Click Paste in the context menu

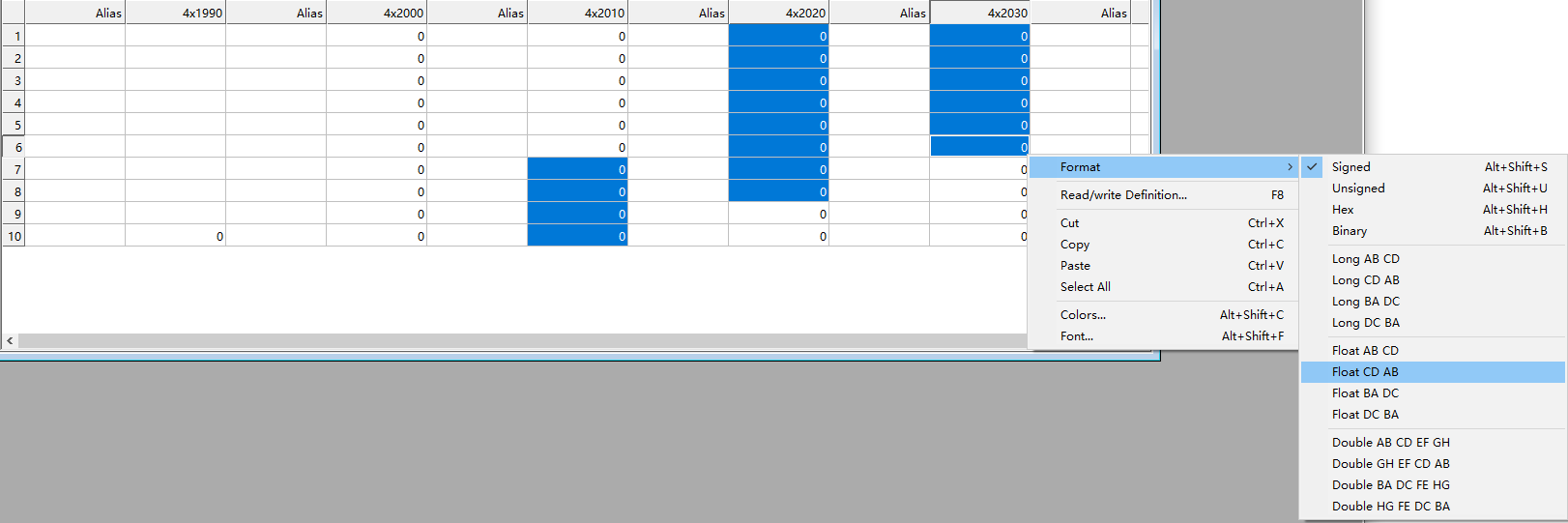pyautogui.click(x=1075, y=266)
